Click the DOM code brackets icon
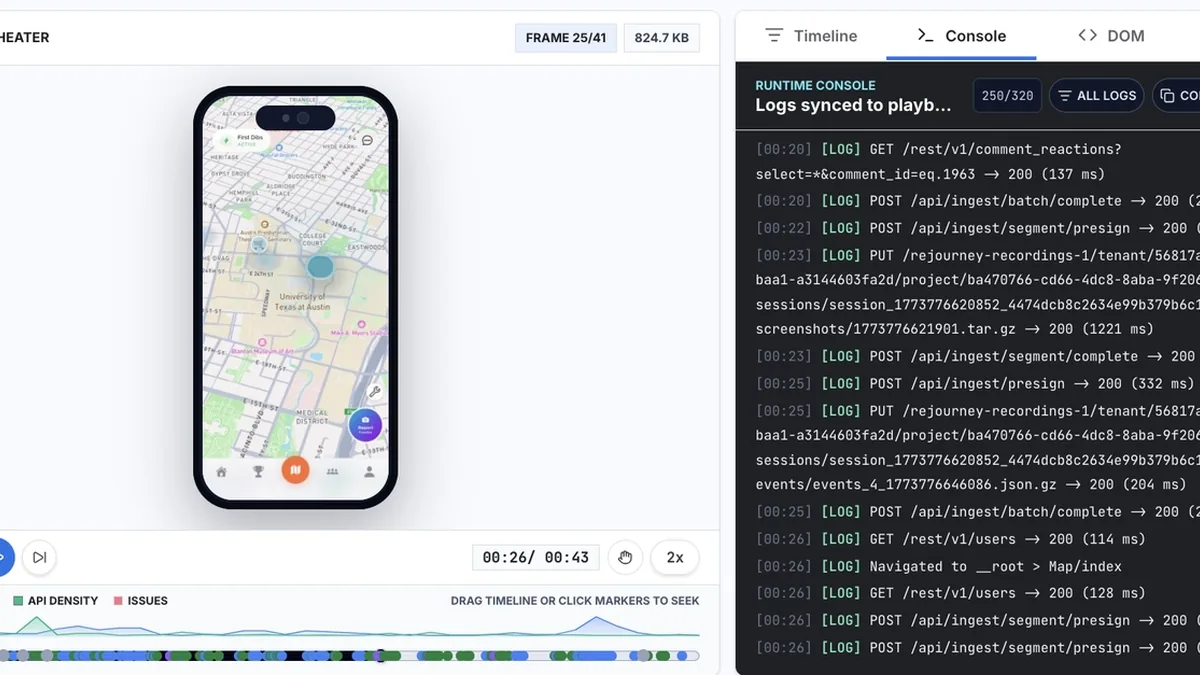Image resolution: width=1200 pixels, height=675 pixels. point(1087,36)
